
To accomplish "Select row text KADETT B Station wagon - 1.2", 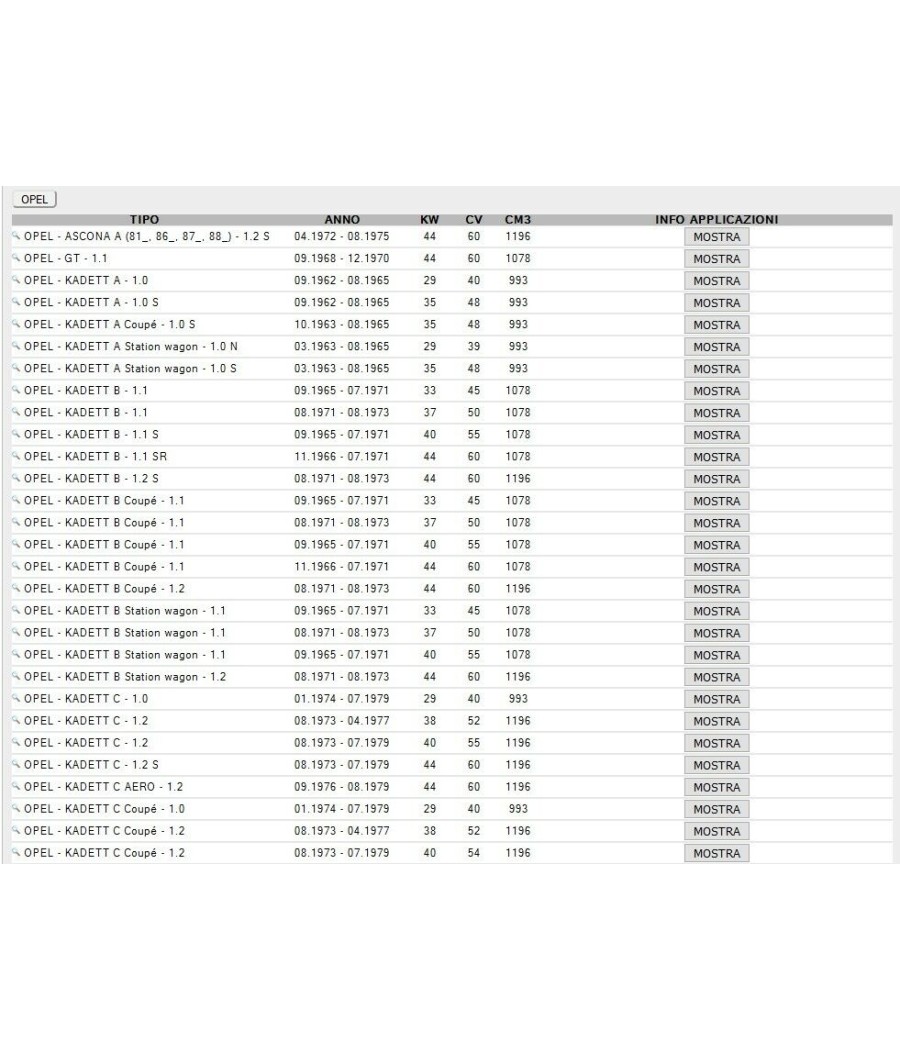I will [x=125, y=677].
